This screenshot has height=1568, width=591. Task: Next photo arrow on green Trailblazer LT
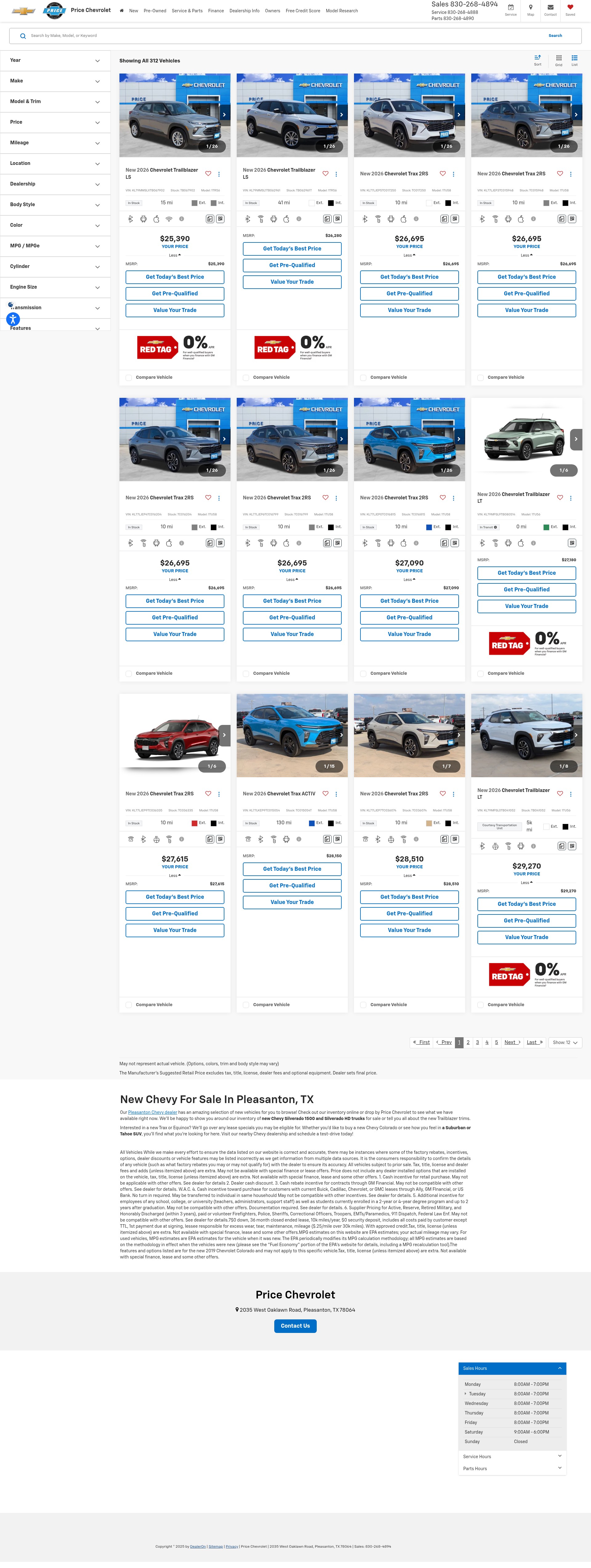point(577,439)
